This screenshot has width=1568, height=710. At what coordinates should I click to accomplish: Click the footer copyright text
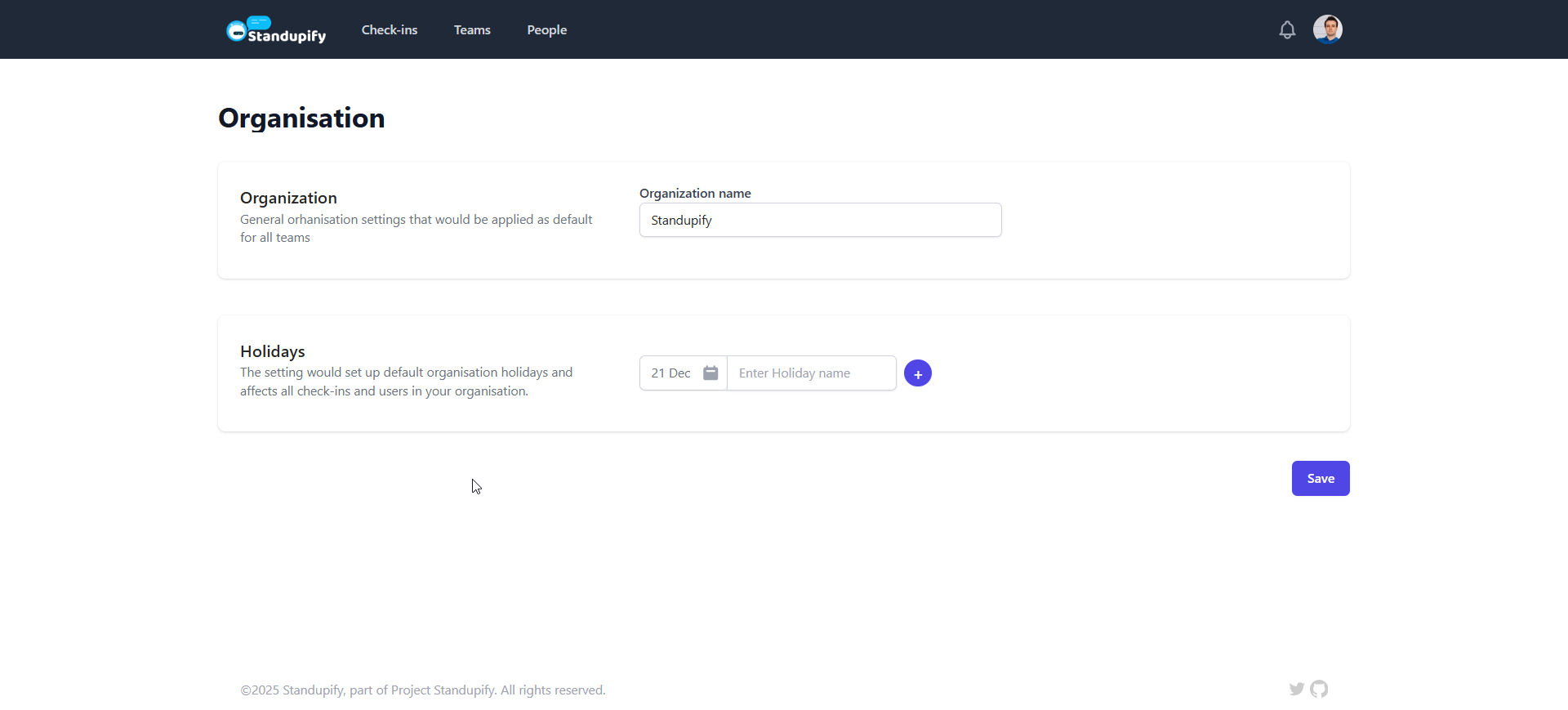pyautogui.click(x=423, y=690)
